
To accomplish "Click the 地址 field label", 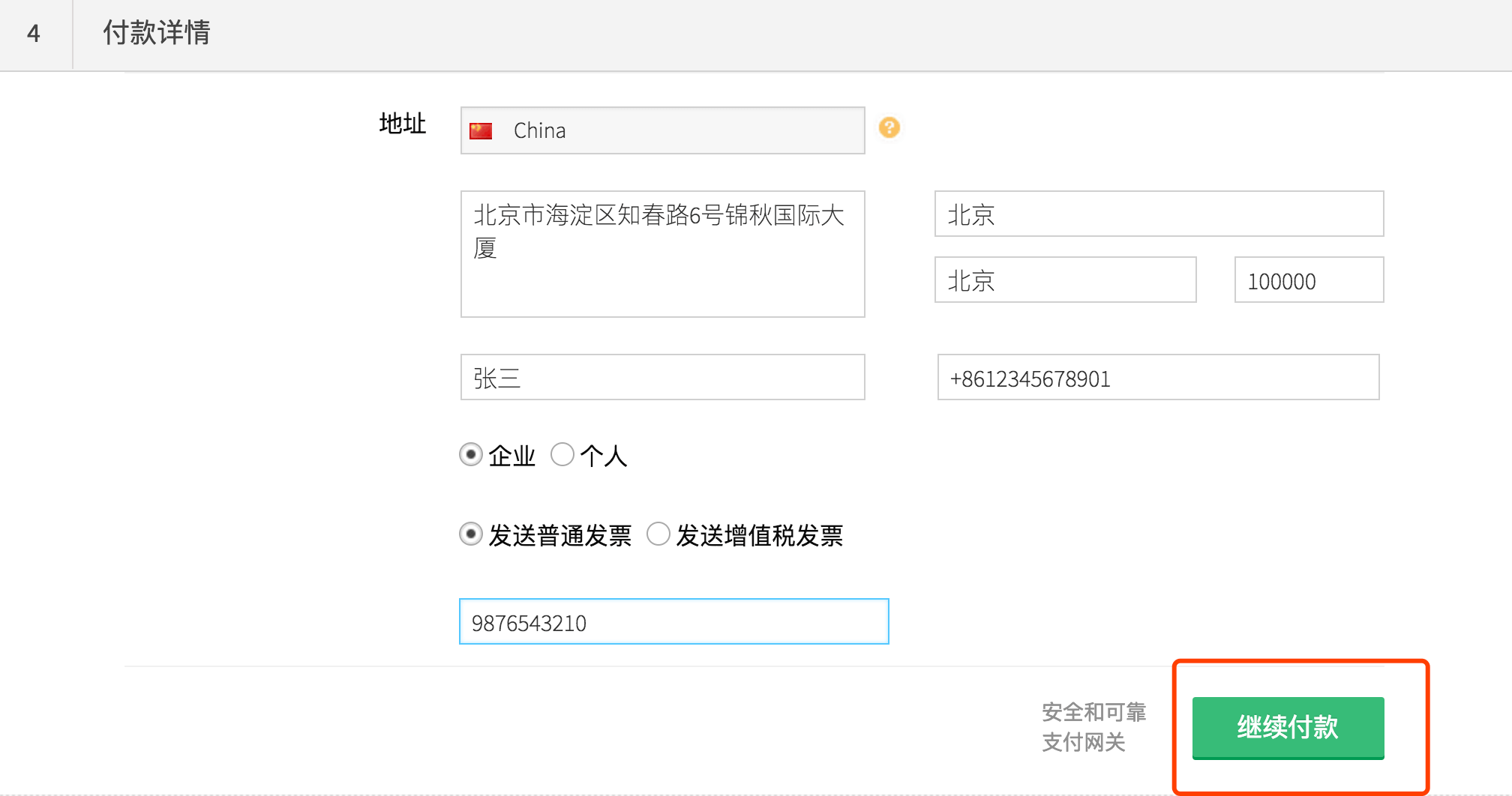I will 403,124.
